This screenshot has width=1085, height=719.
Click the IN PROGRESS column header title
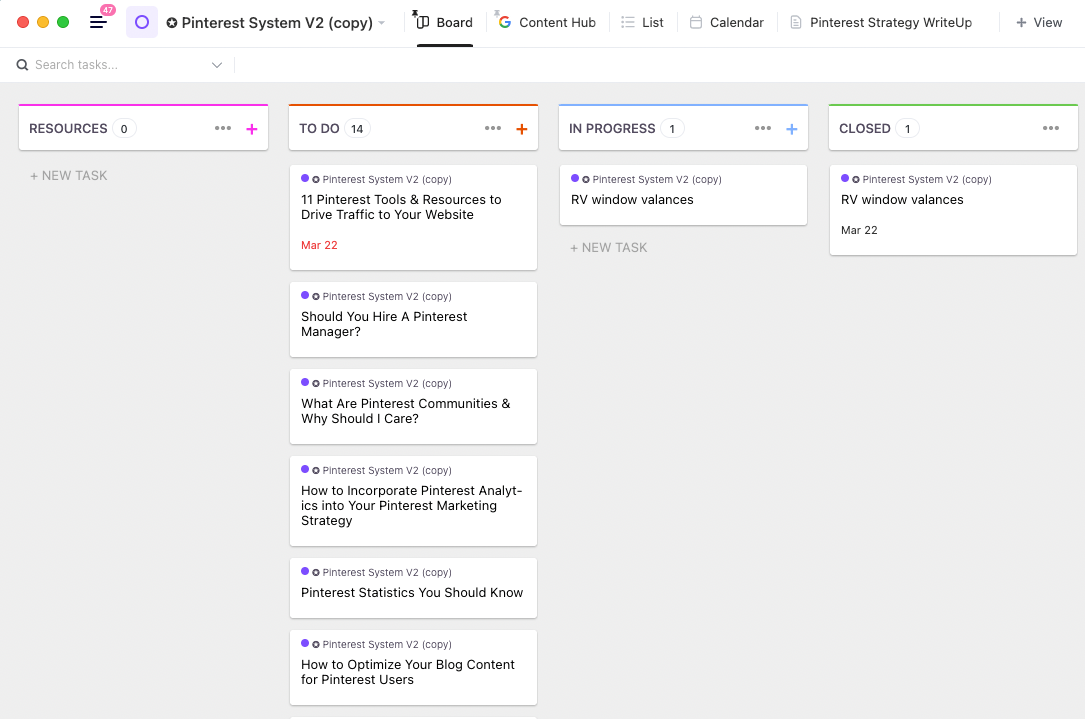tap(612, 129)
